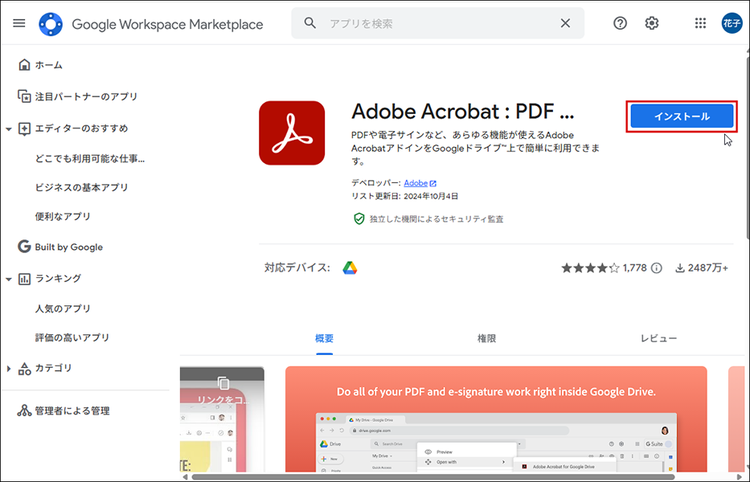Expand the カテゴリ section

[9, 369]
